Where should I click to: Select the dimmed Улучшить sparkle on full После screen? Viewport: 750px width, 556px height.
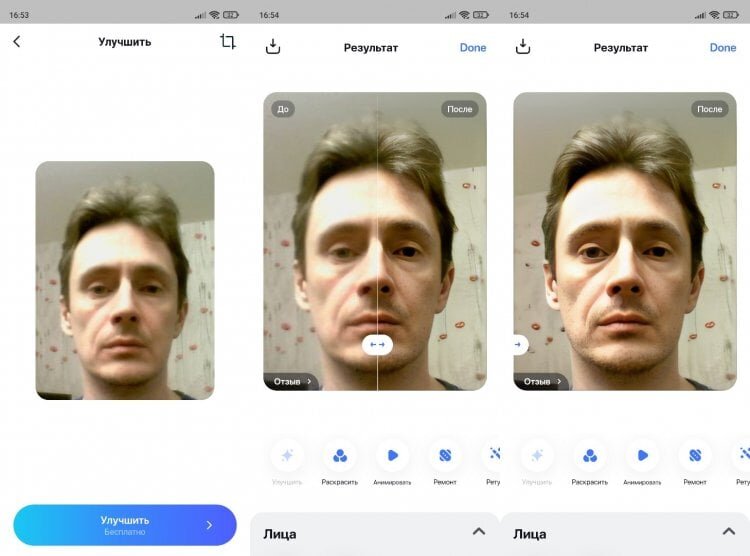537,462
